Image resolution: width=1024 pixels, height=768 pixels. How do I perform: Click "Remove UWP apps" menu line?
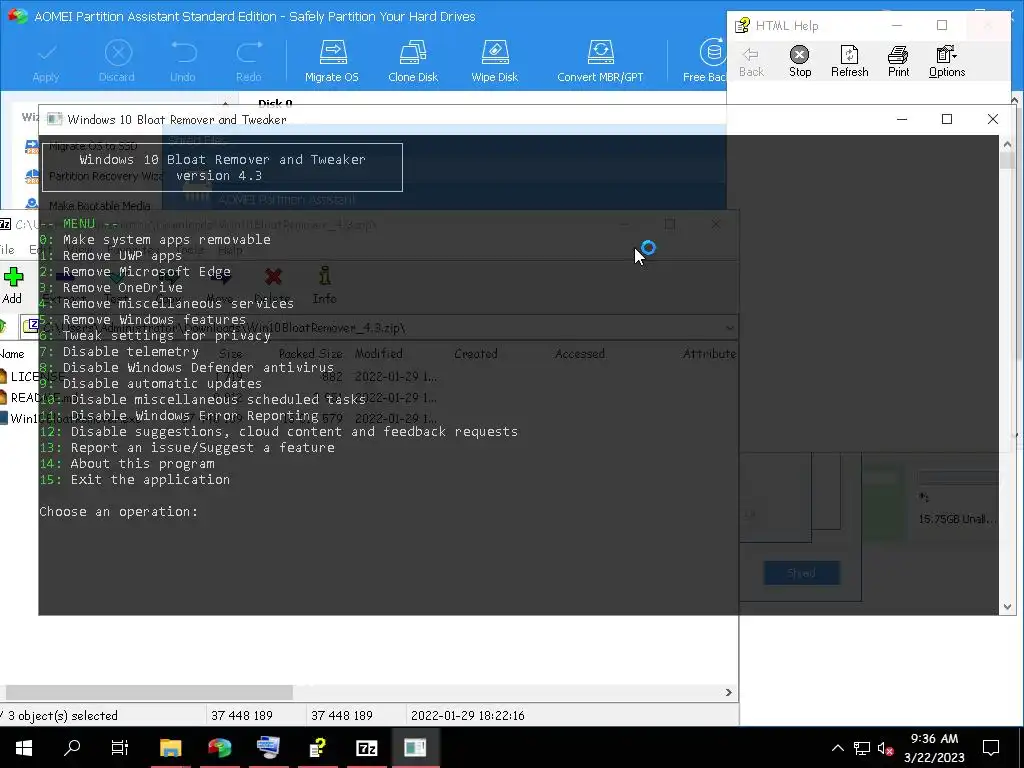122,255
